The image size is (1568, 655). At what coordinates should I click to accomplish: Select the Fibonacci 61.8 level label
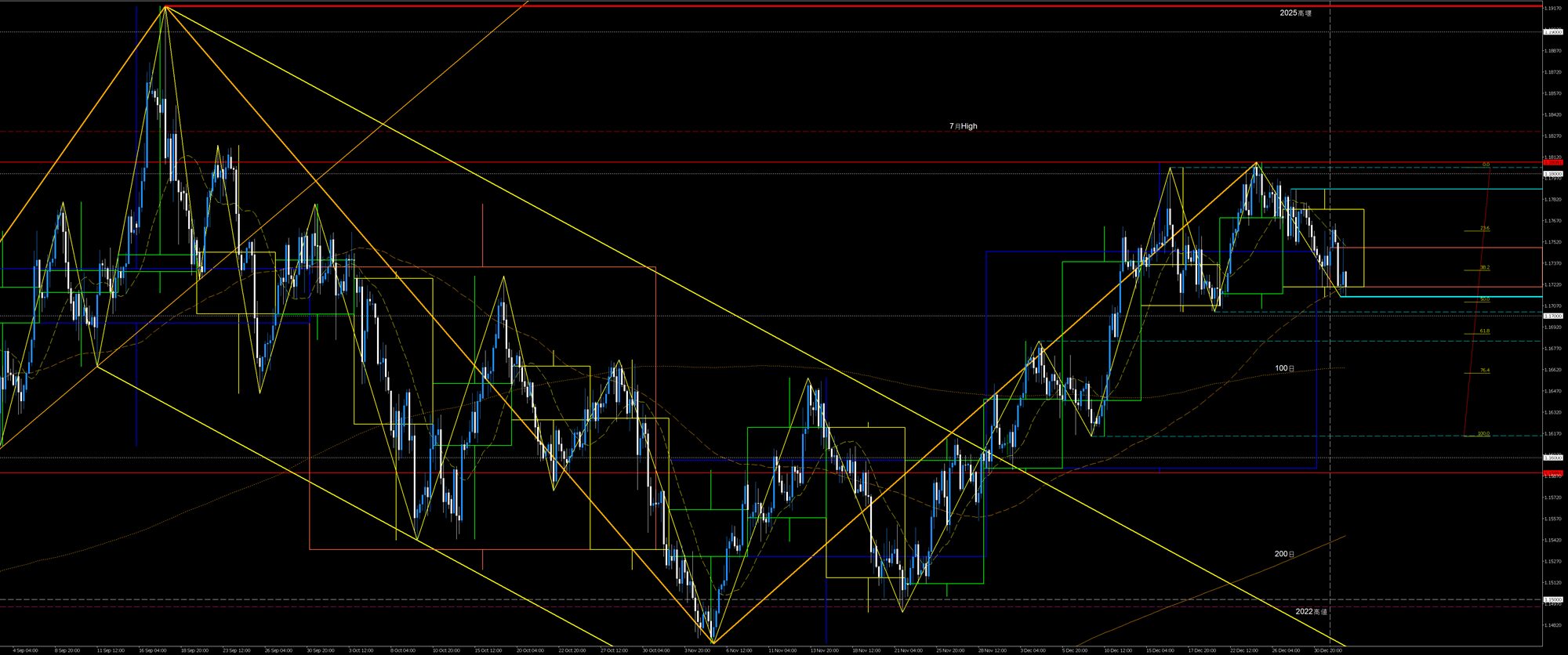coord(1484,331)
